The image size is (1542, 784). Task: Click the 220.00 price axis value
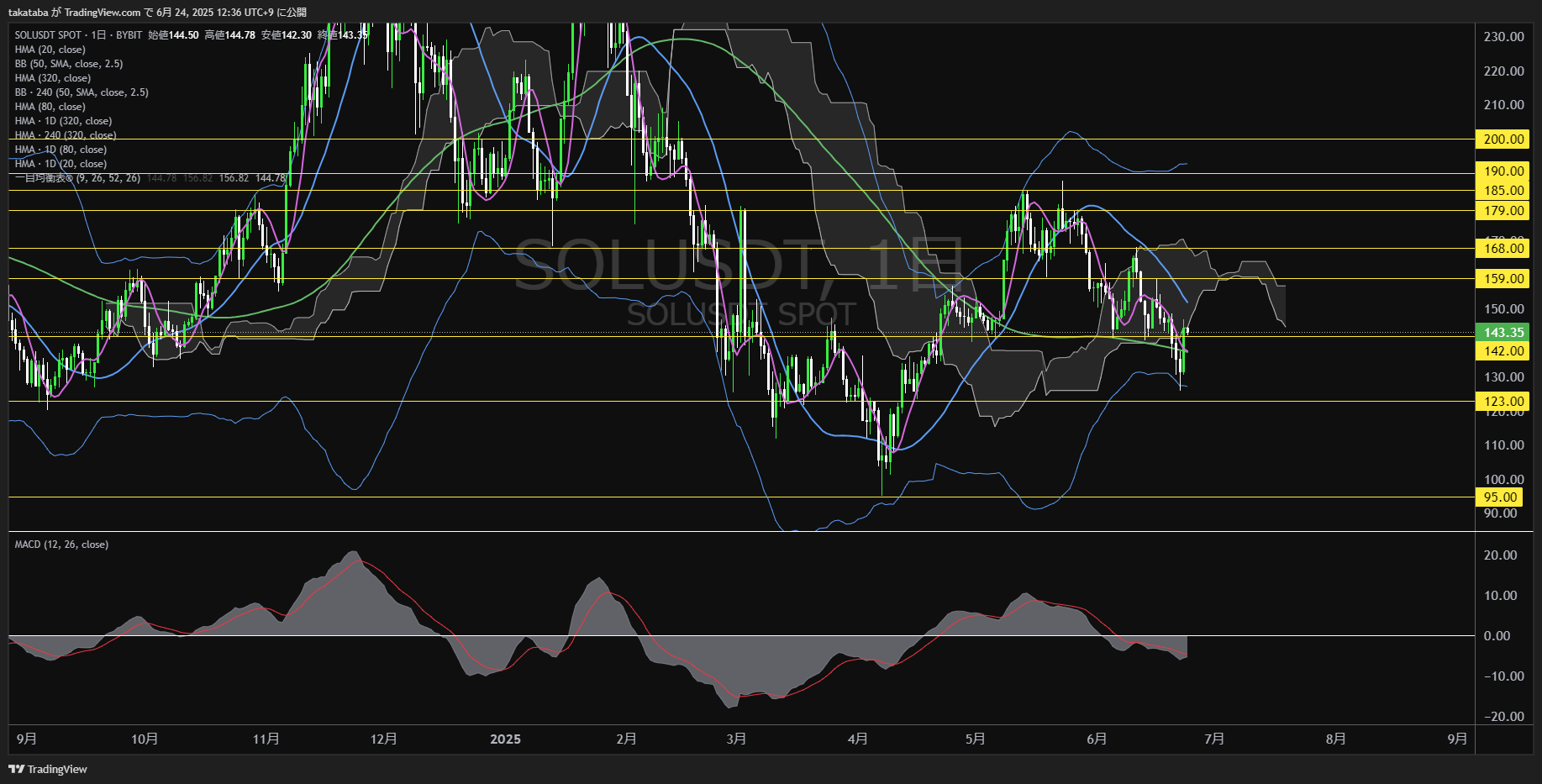[1504, 71]
